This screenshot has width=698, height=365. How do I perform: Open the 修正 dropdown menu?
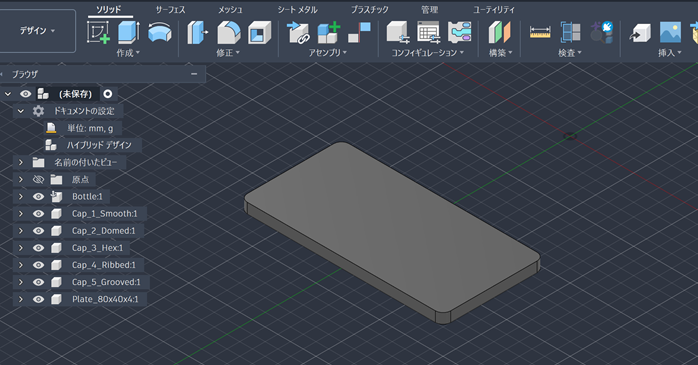point(228,53)
